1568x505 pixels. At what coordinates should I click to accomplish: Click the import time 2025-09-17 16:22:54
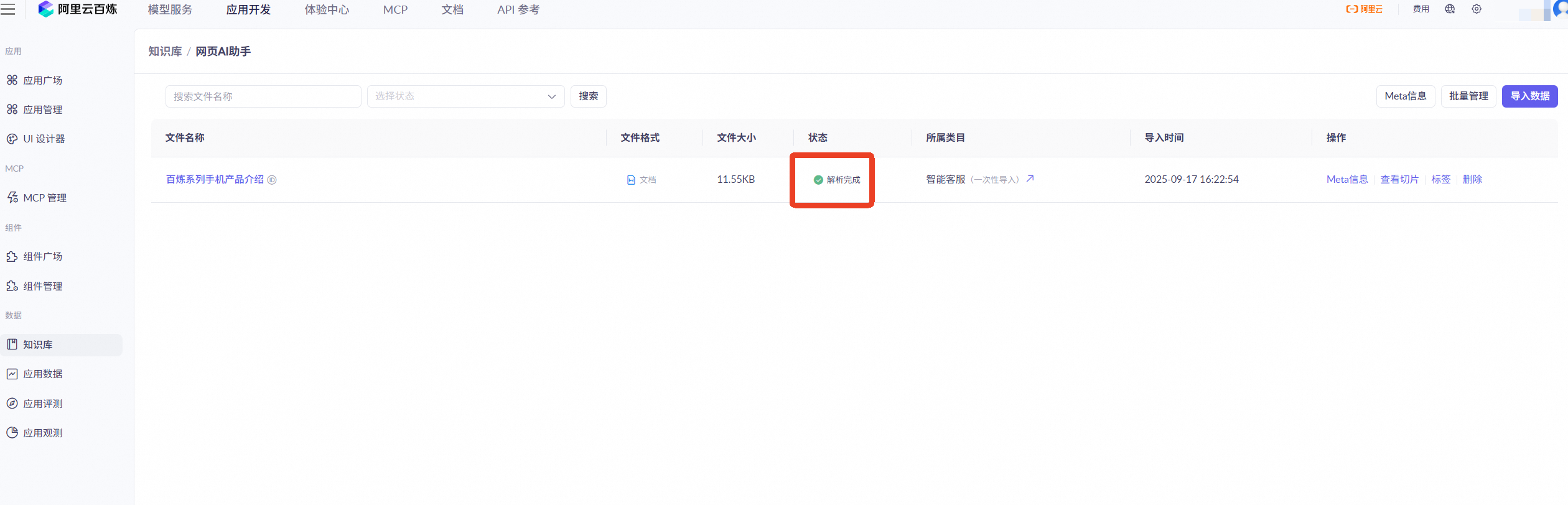point(1192,179)
